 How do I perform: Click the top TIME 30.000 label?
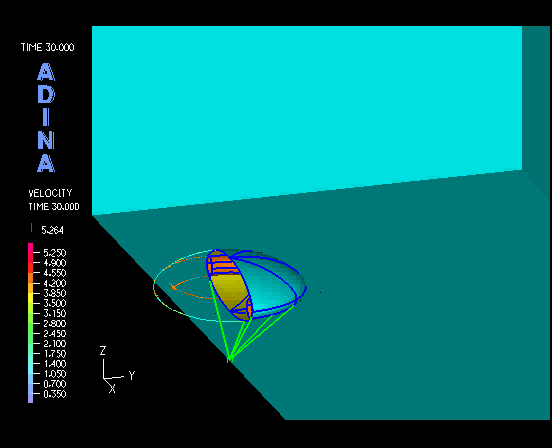48,47
